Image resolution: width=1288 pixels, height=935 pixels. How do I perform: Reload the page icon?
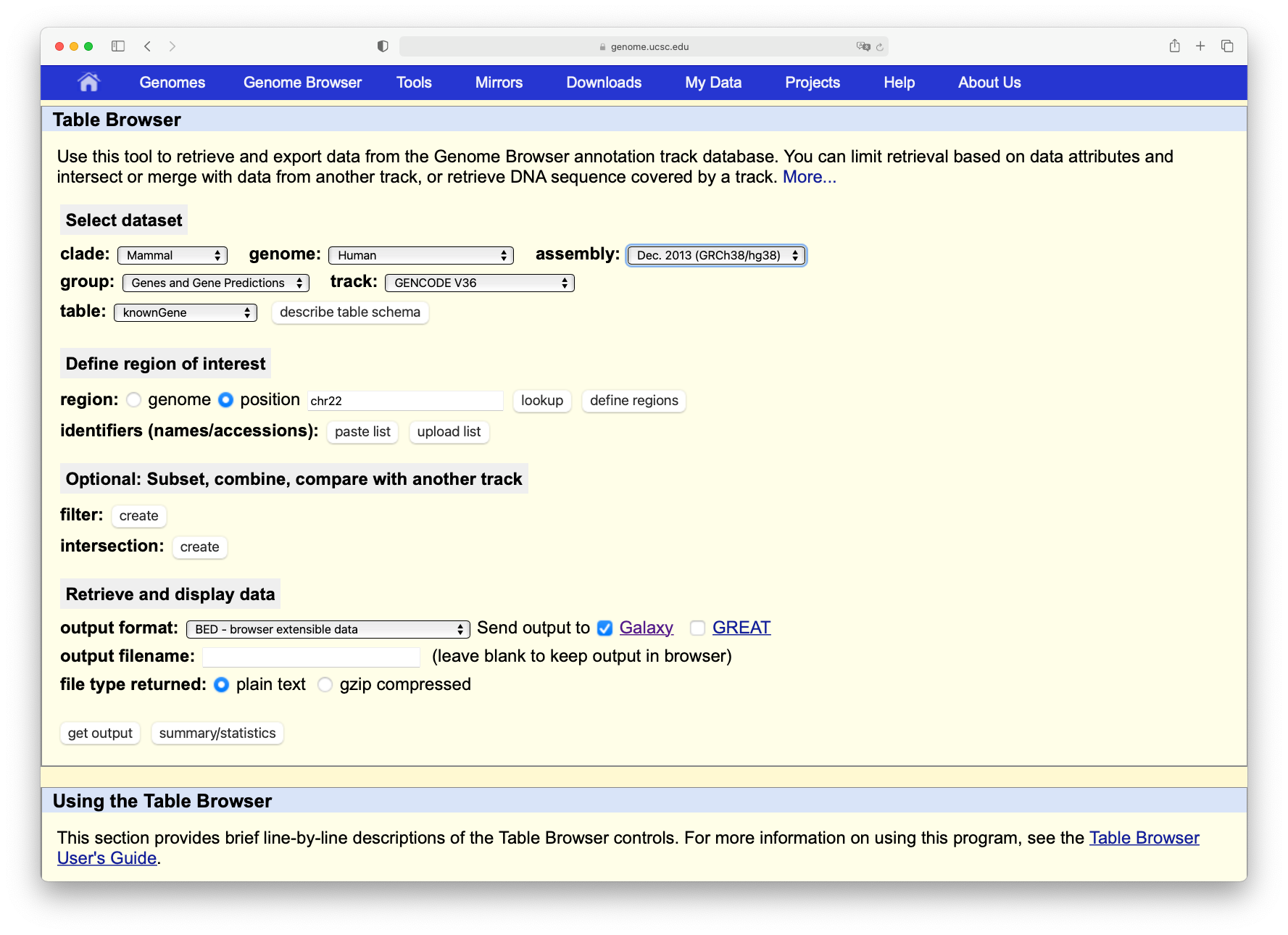879,47
